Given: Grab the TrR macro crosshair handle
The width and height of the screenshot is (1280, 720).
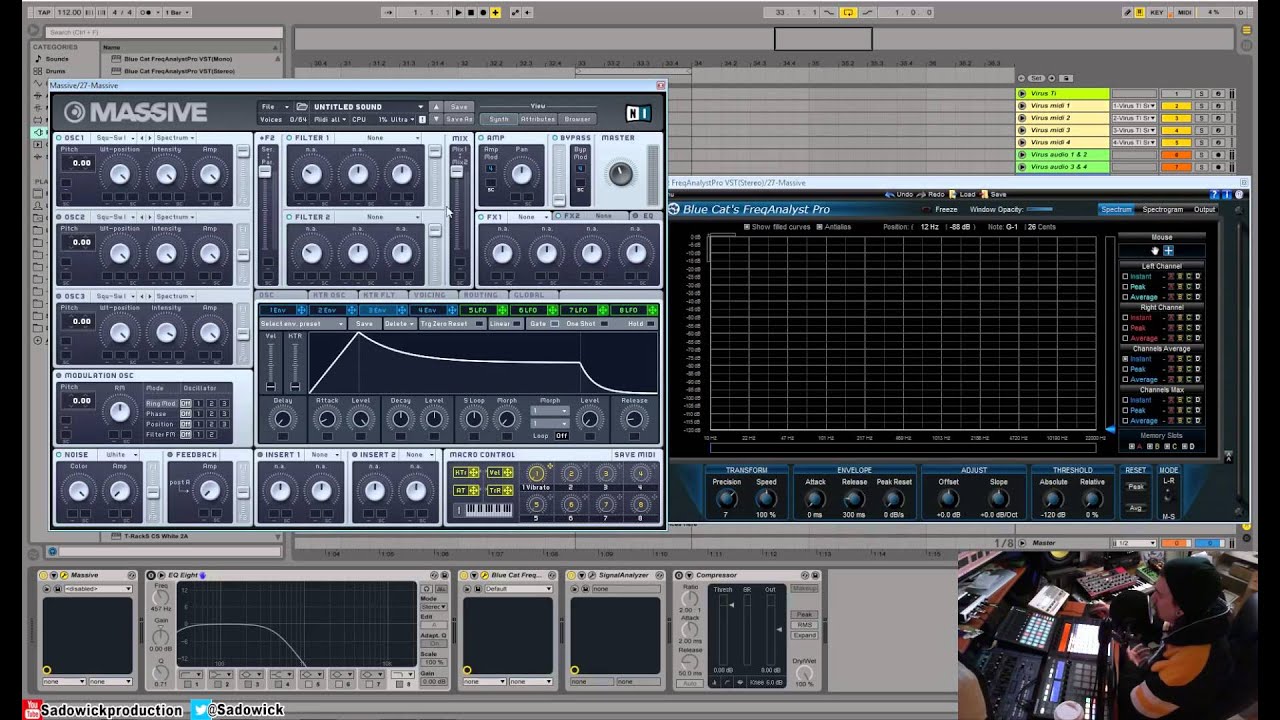Looking at the screenshot, I should tap(507, 490).
